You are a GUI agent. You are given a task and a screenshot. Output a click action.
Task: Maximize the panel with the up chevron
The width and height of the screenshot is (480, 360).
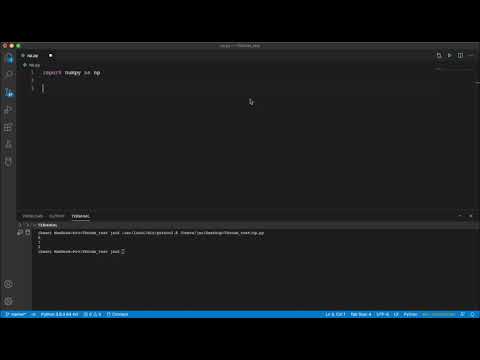[x=460, y=216]
